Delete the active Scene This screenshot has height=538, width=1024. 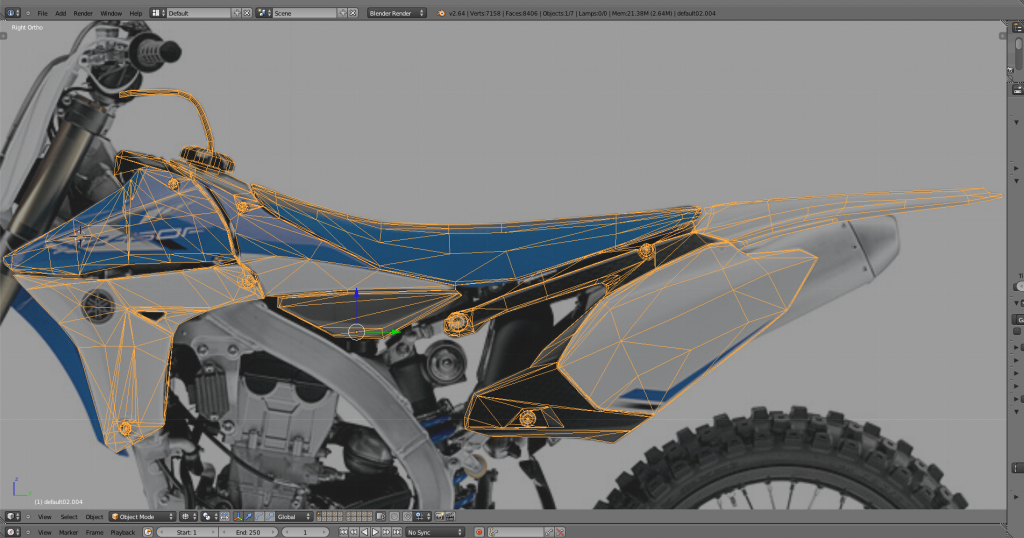(353, 13)
